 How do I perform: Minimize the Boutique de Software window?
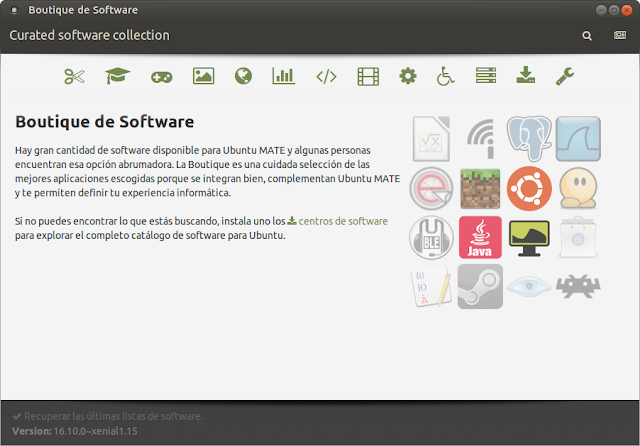point(601,10)
